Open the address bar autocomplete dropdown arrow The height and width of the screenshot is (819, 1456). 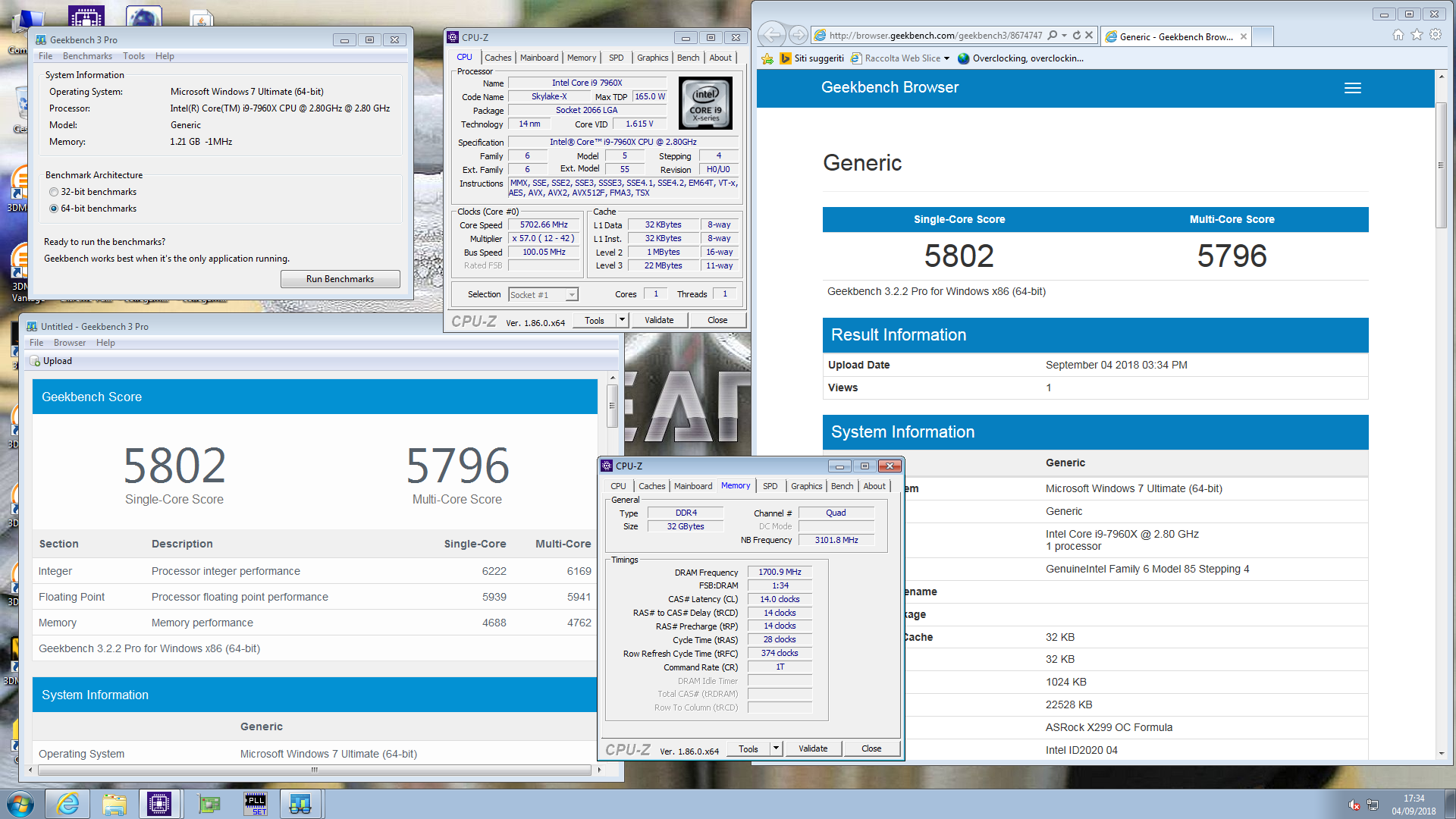point(1065,35)
